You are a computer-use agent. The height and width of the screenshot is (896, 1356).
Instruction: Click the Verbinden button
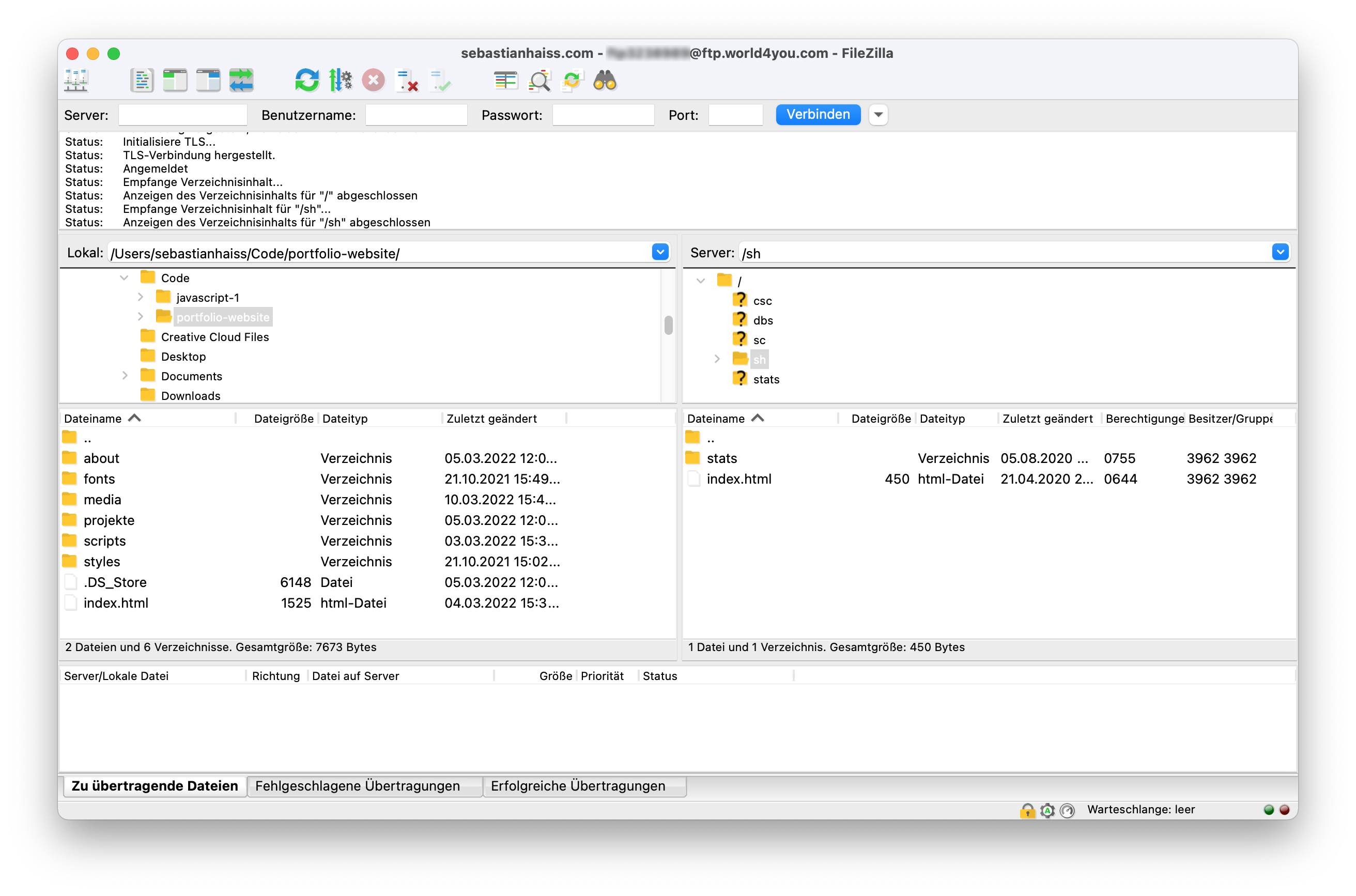click(x=818, y=114)
